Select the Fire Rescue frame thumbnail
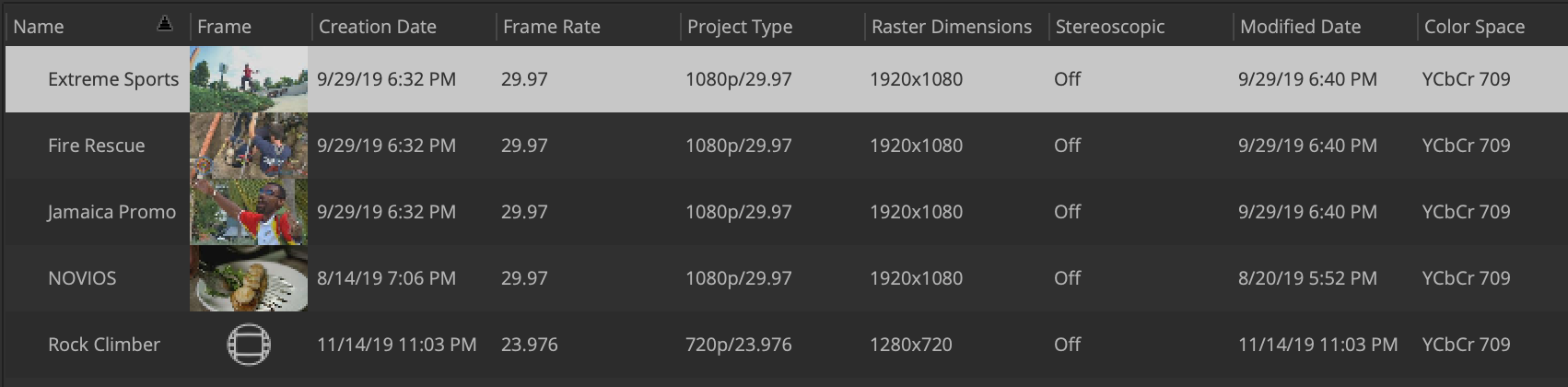Viewport: 1568px width, 387px height. tap(249, 146)
